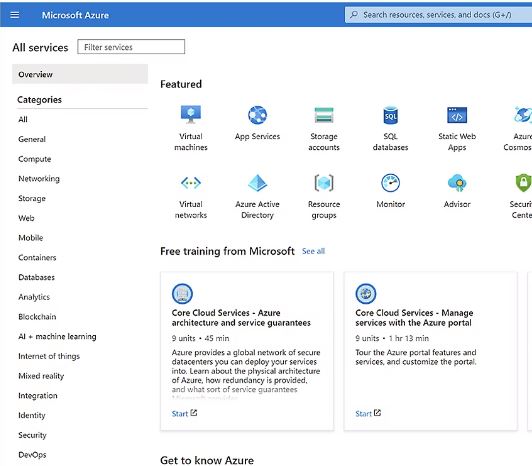Select the Mixed reality category
The image size is (532, 466).
[x=41, y=376]
